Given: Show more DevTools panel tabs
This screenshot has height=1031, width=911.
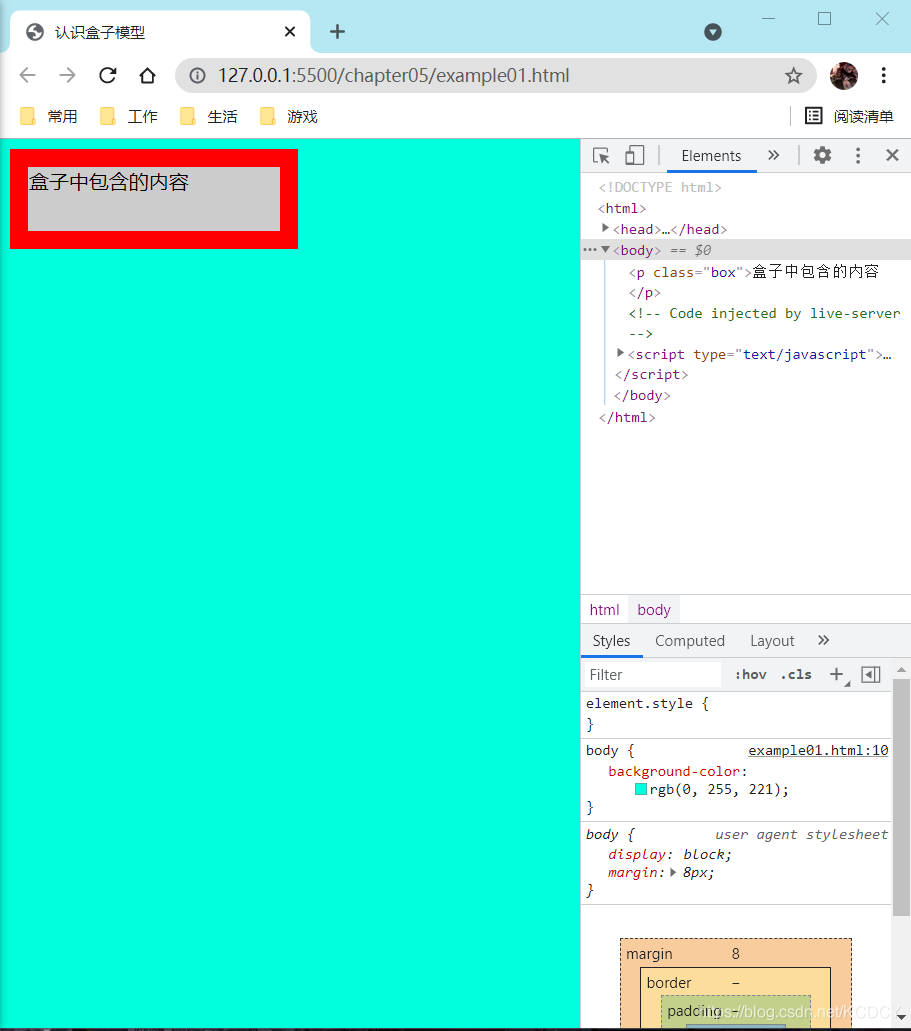Looking at the screenshot, I should [x=774, y=156].
